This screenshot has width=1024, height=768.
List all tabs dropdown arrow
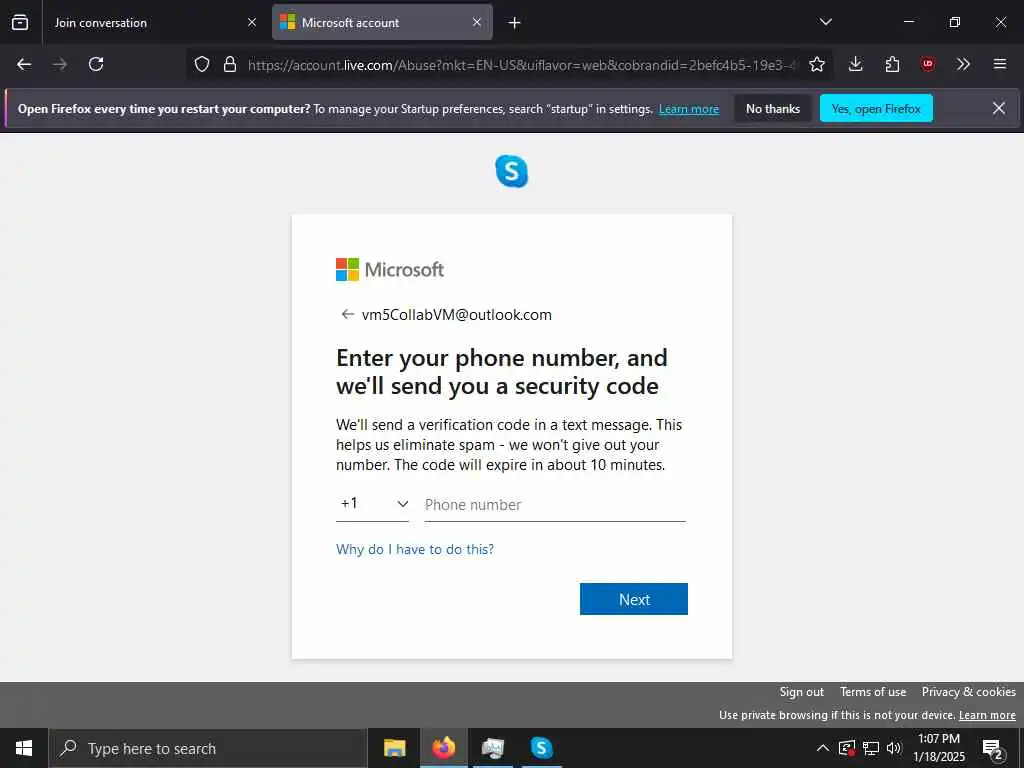tap(825, 22)
